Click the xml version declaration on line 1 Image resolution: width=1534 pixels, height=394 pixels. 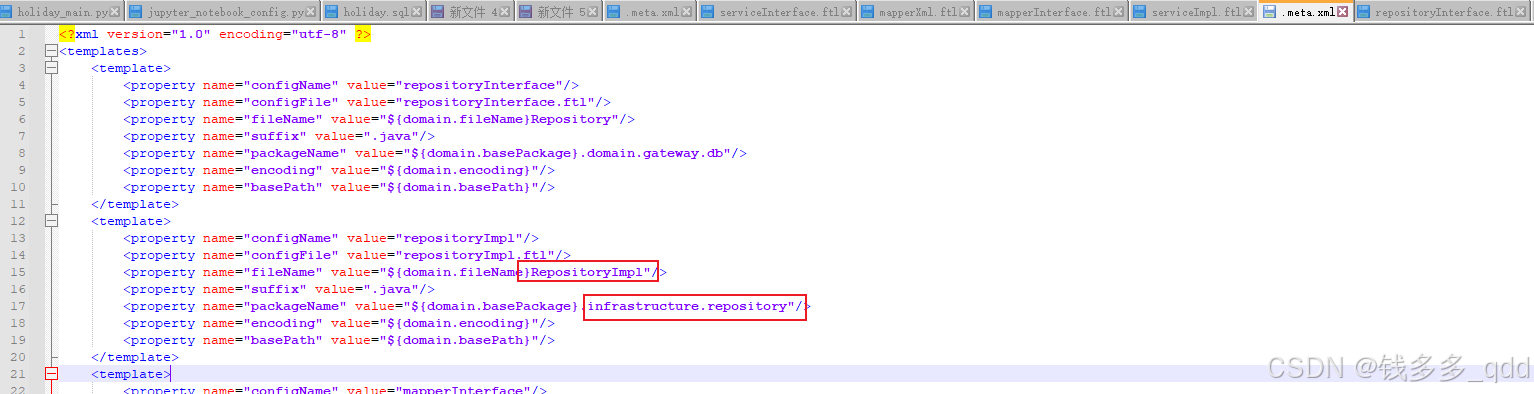[x=215, y=34]
